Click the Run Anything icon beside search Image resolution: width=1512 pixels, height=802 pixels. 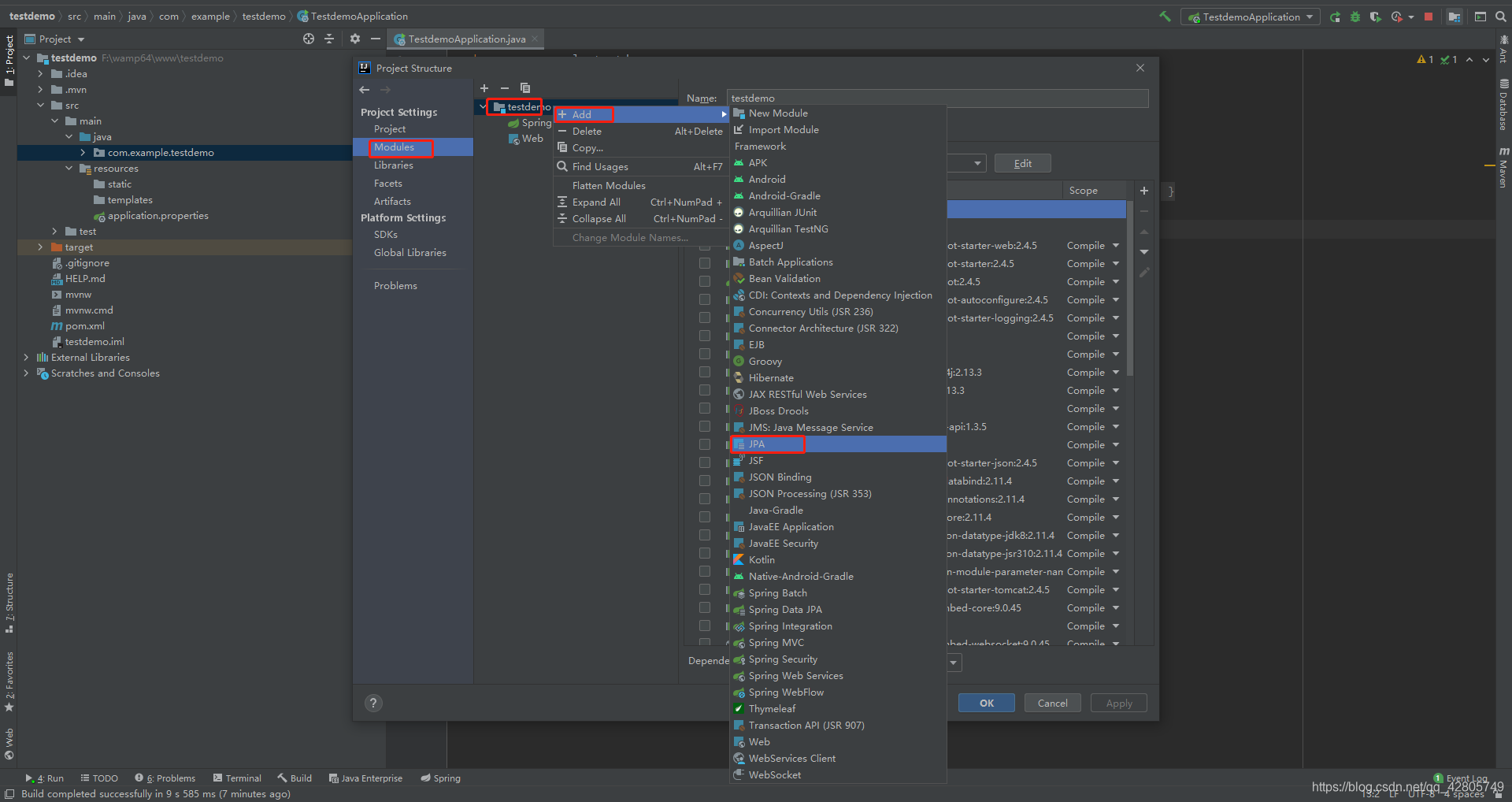tap(1480, 17)
